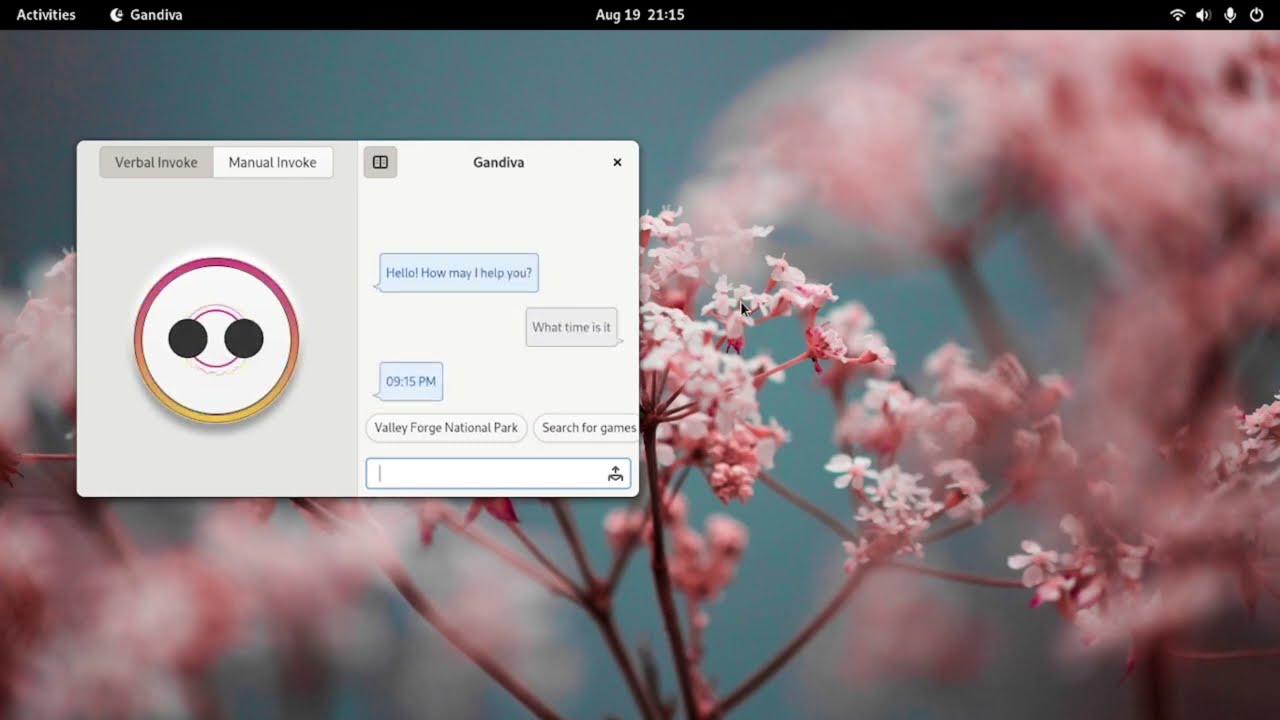Screen dimensions: 1280x720
Task: Close the Gandiva window
Action: (x=617, y=162)
